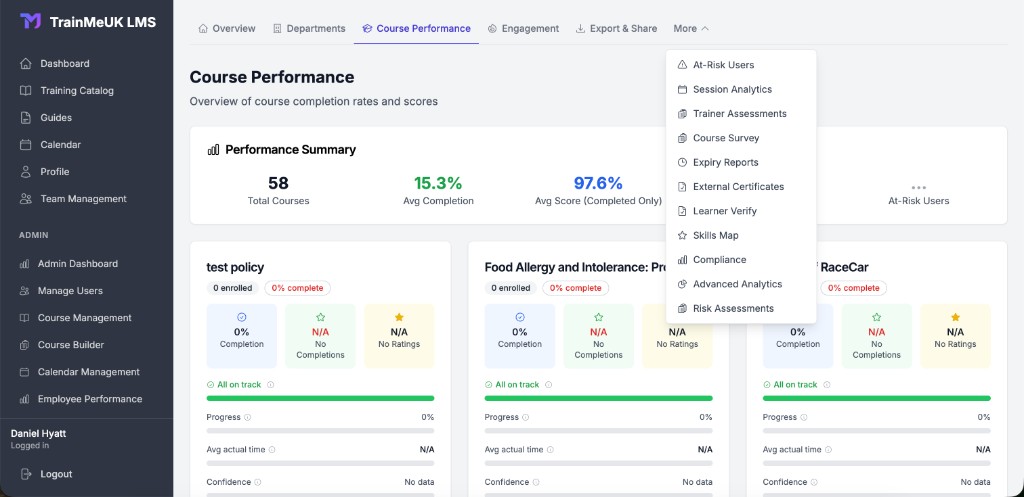Click the TrainMeUK LMS logo icon
The image size is (1024, 497).
(31, 22)
